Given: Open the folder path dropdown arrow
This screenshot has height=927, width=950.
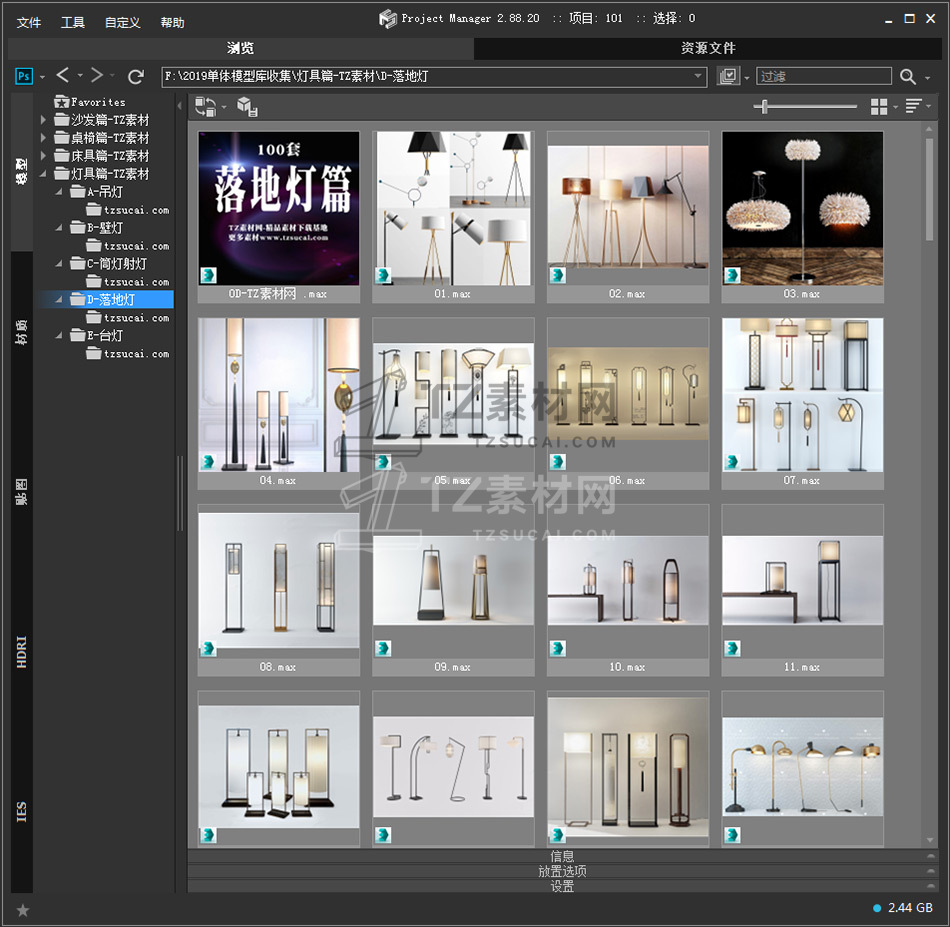Looking at the screenshot, I should tap(699, 76).
